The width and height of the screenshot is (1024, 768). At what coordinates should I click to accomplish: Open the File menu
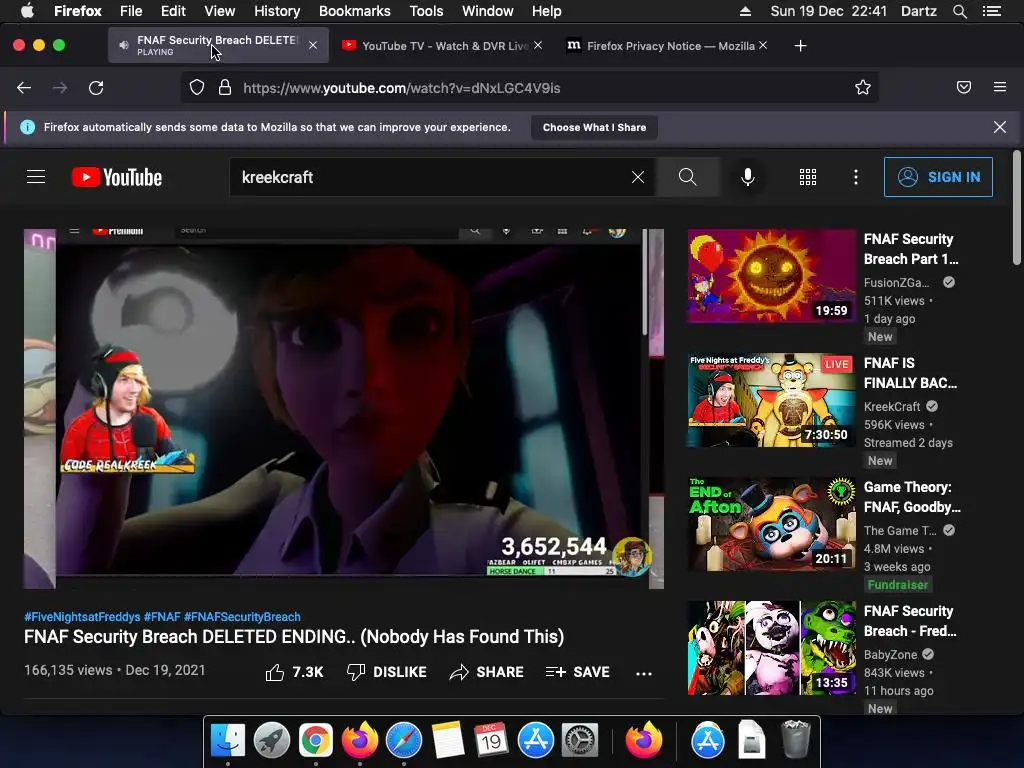tap(131, 11)
